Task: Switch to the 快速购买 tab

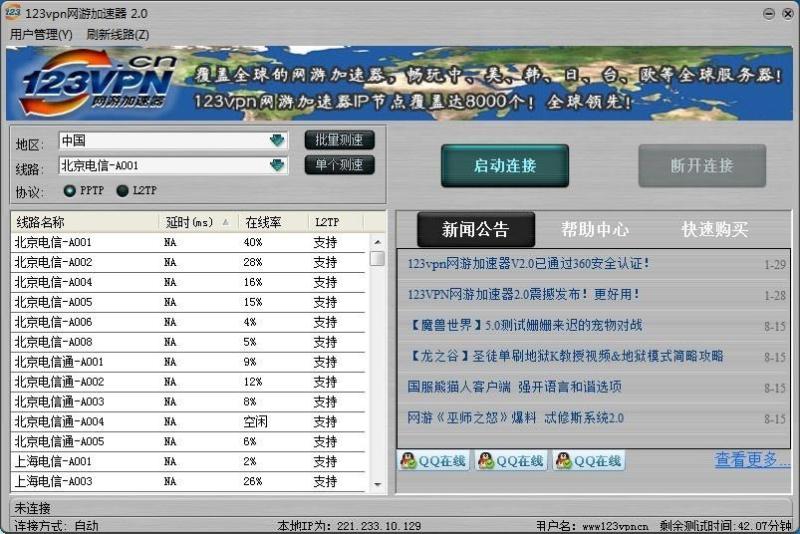Action: click(x=715, y=230)
